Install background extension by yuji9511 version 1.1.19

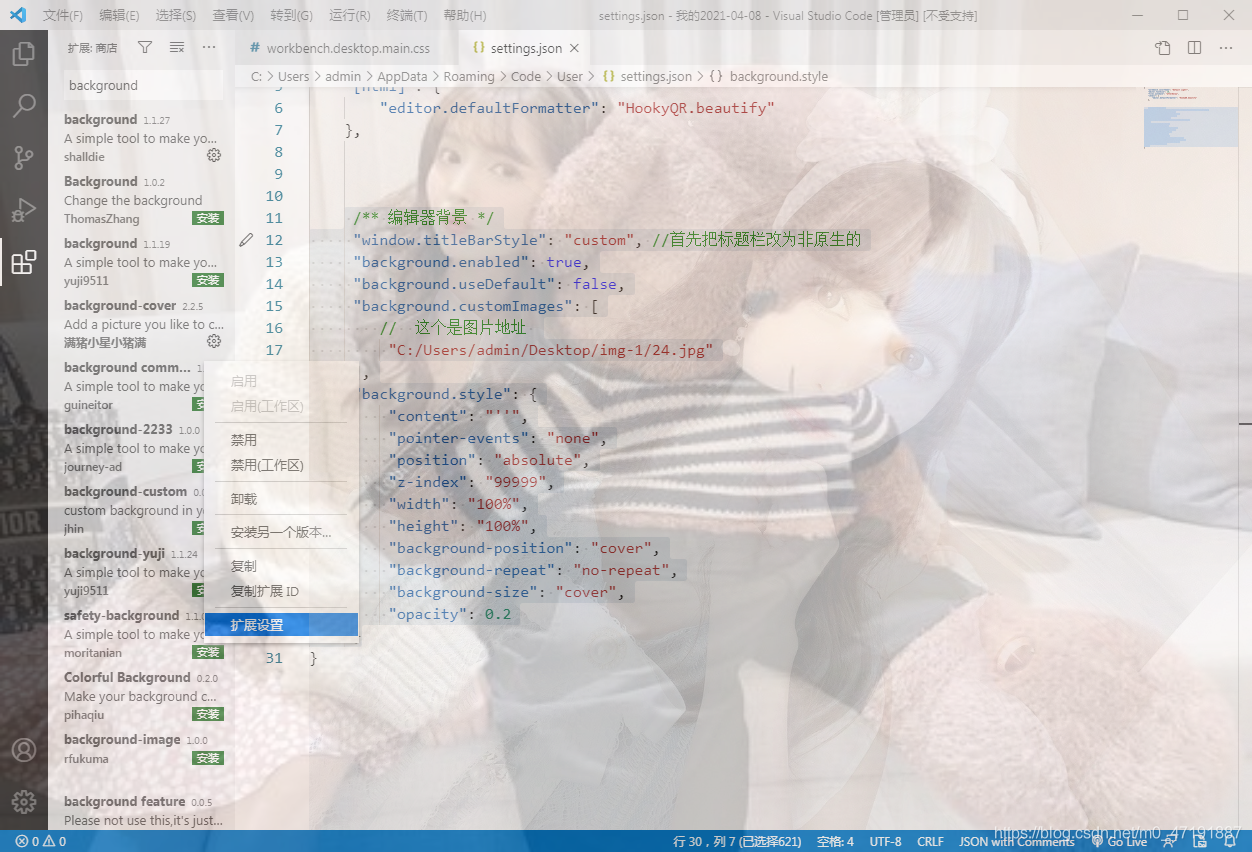click(208, 280)
